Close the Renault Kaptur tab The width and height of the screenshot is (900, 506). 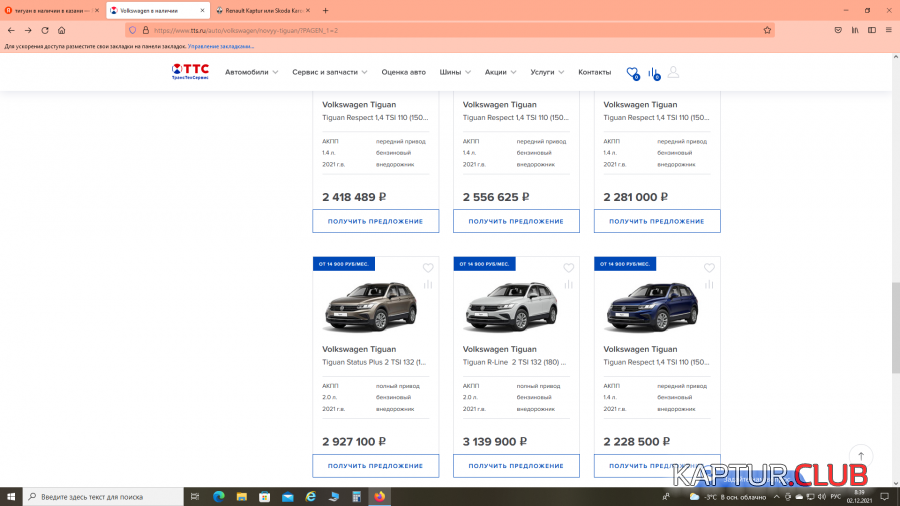pyautogui.click(x=308, y=10)
